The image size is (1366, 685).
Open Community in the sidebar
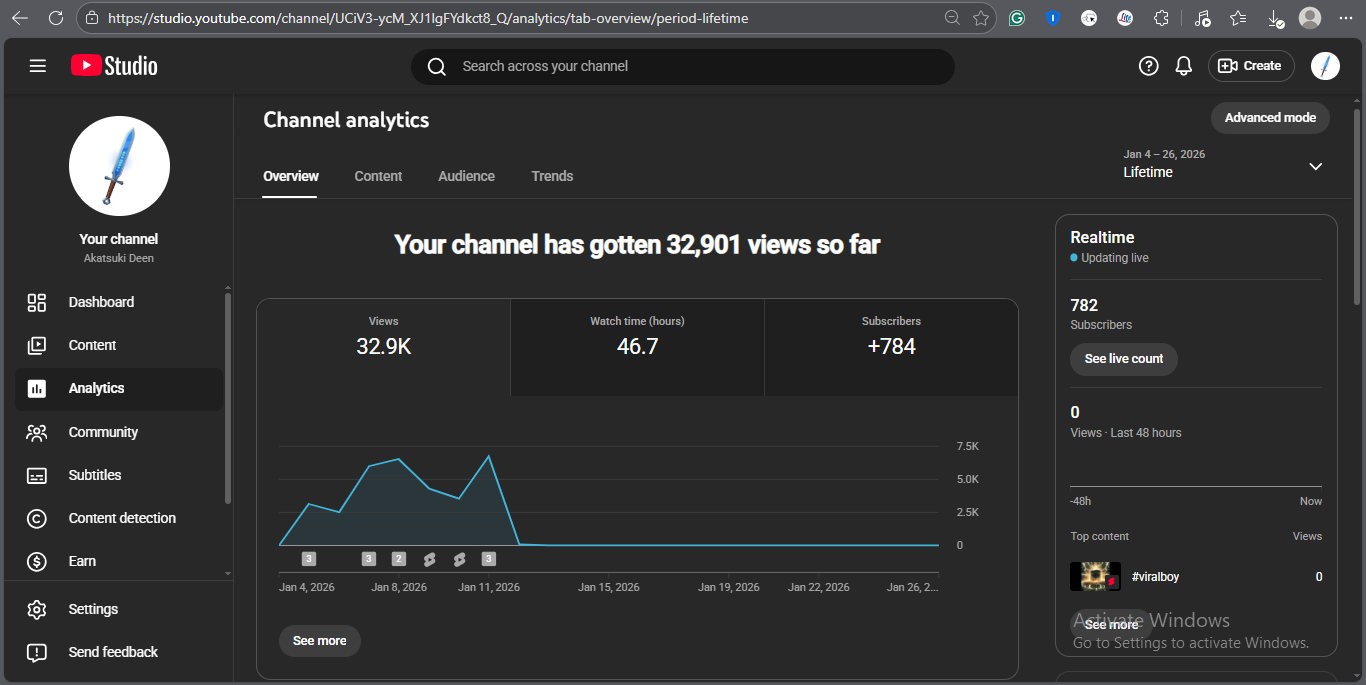tap(103, 432)
